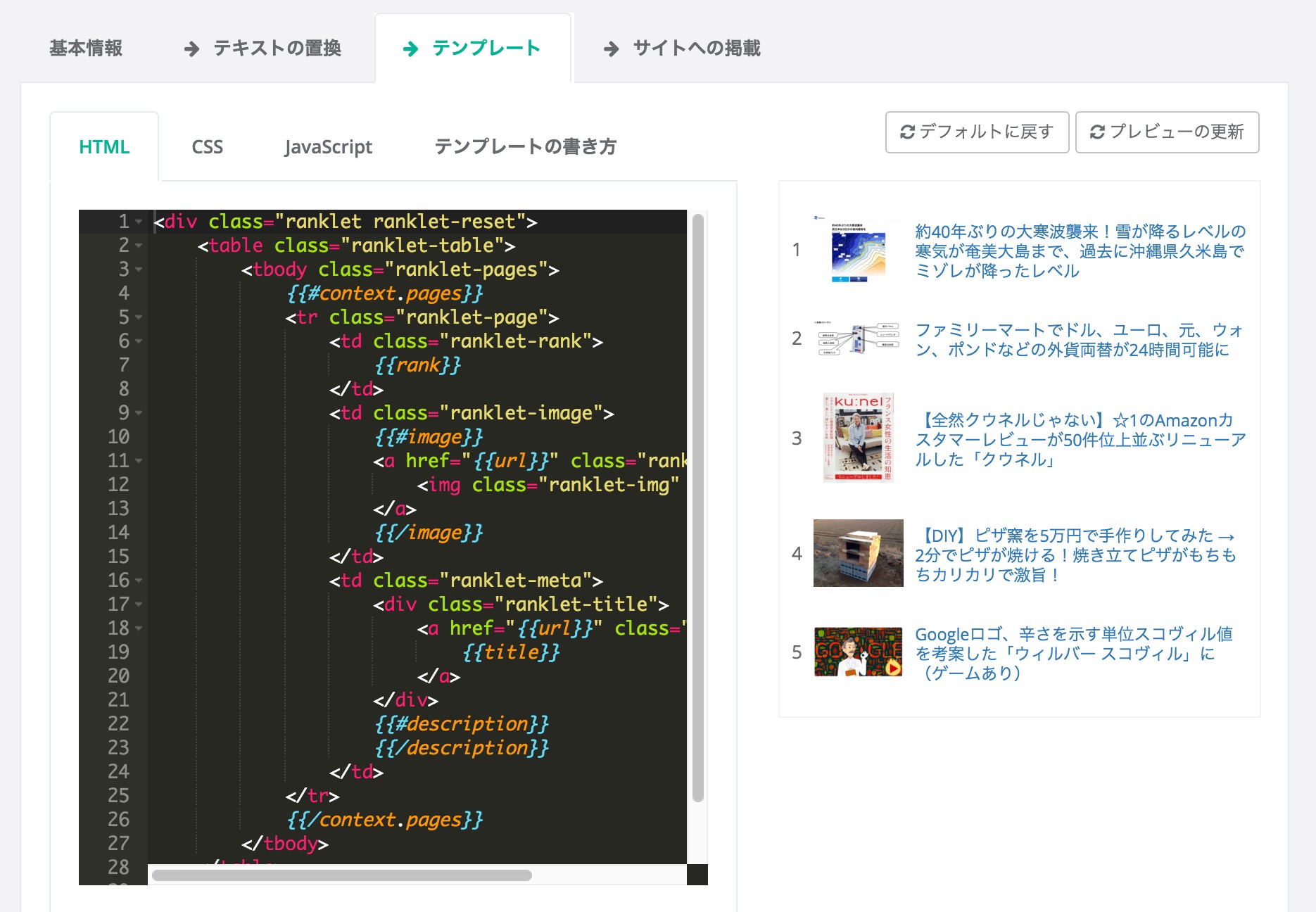Click the closing </tbody> code line

(x=285, y=844)
